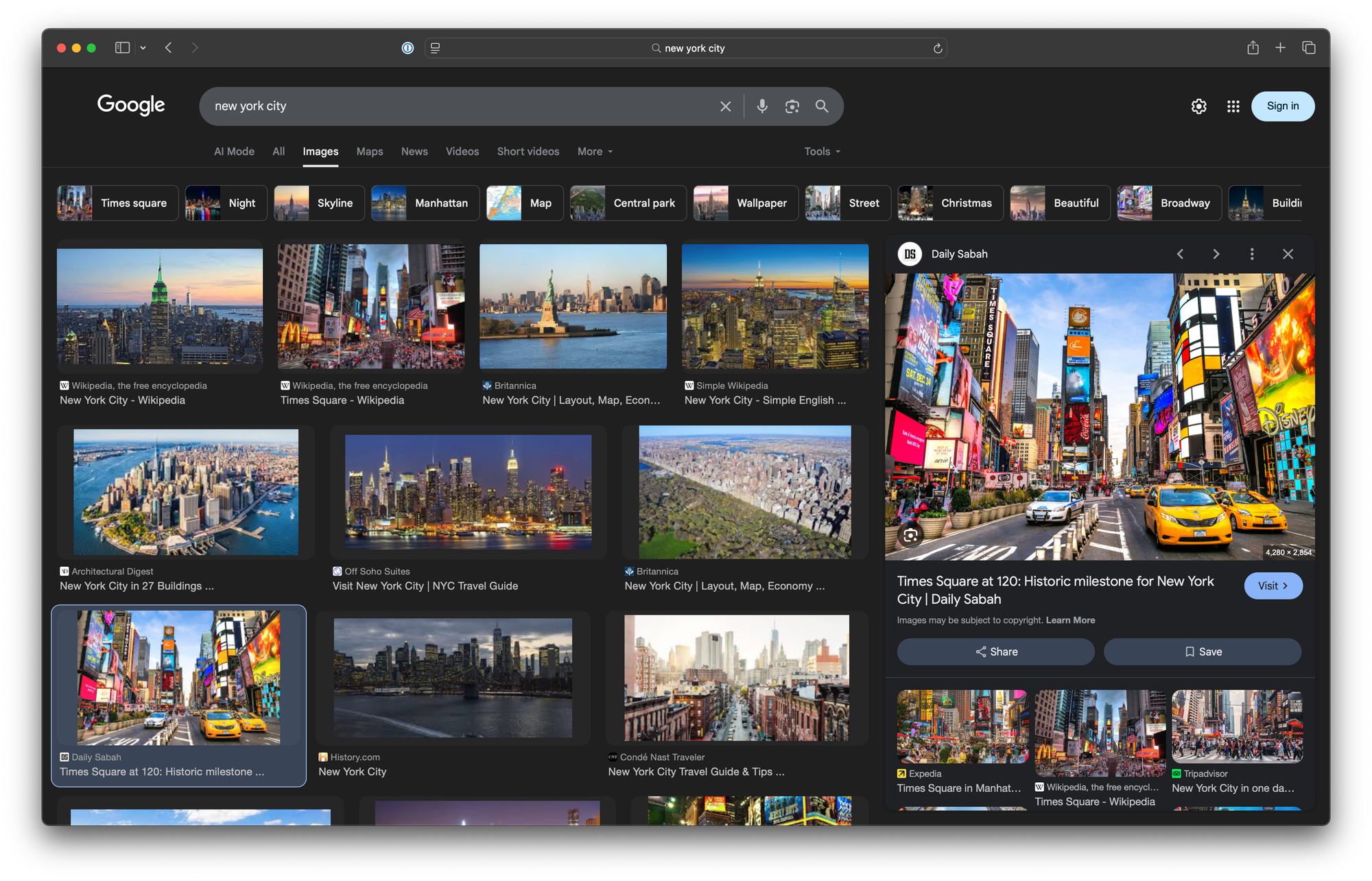The image size is (1372, 881).
Task: Switch to the Maps tab
Action: (370, 152)
